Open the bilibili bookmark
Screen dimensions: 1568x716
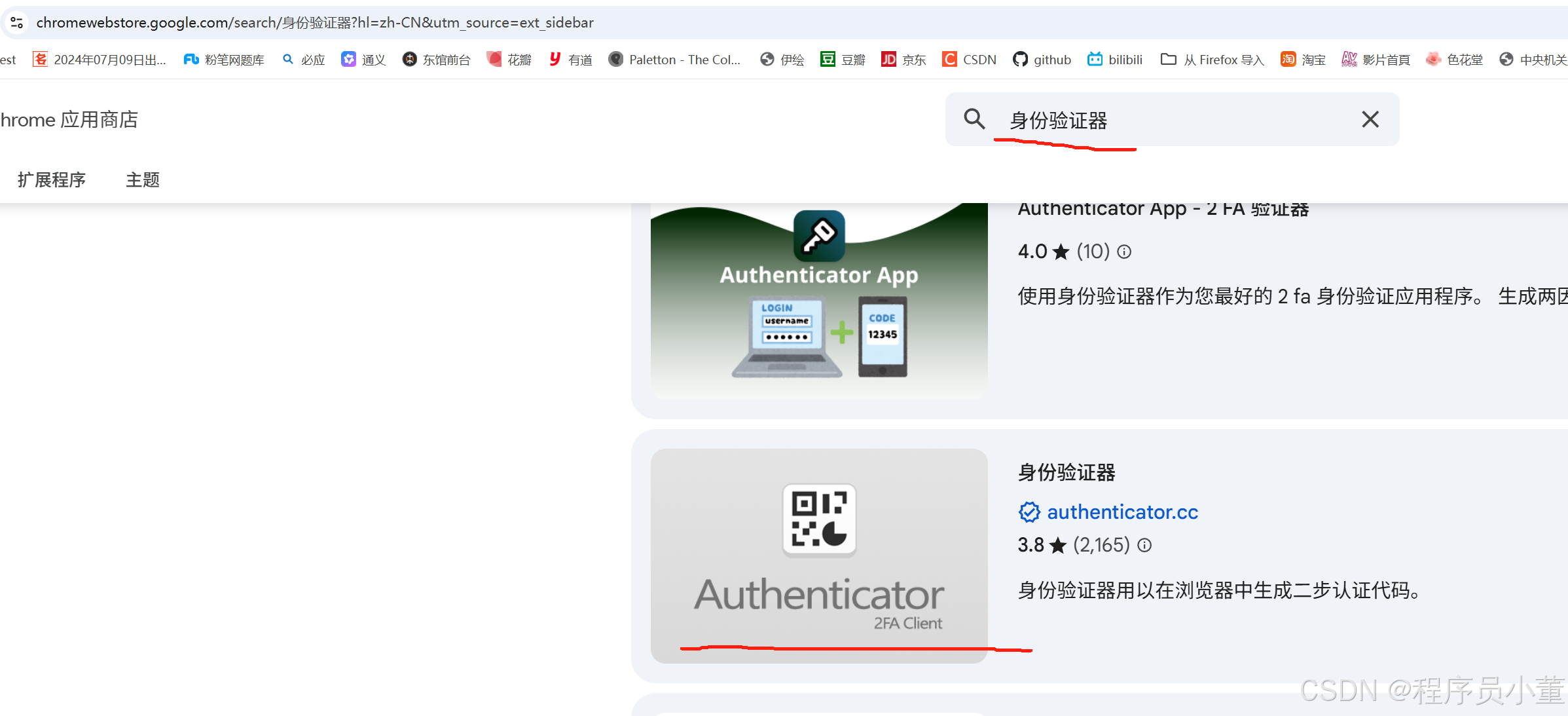coord(1115,60)
